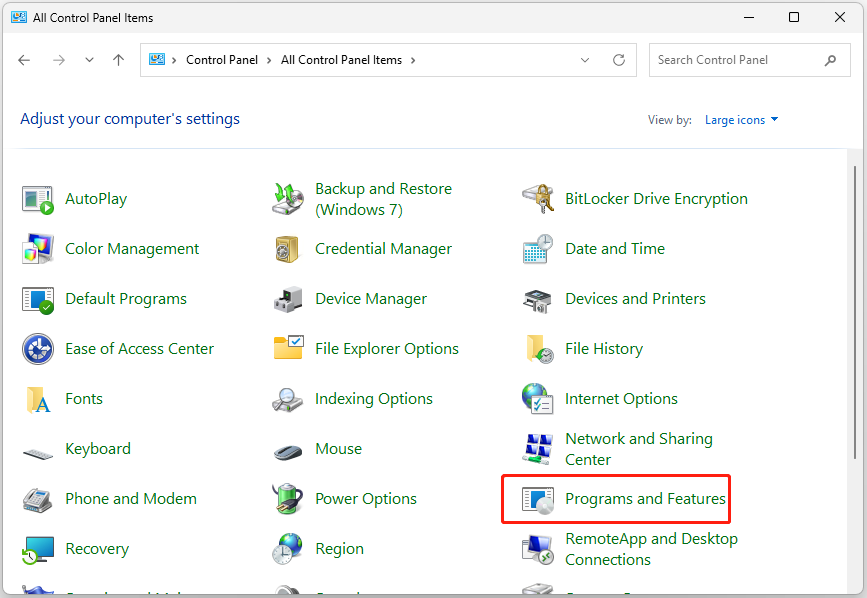Expand the address bar history dropdown

(585, 60)
